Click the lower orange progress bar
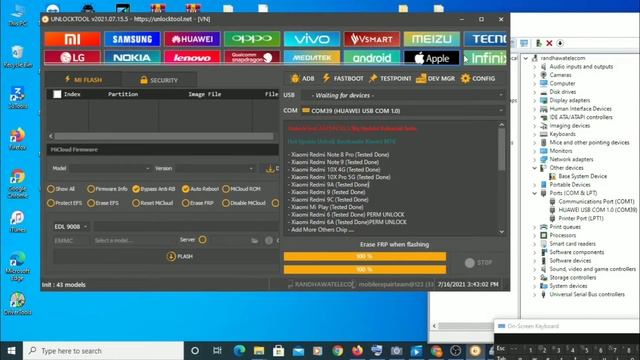This screenshot has width=640, height=360. point(365,269)
